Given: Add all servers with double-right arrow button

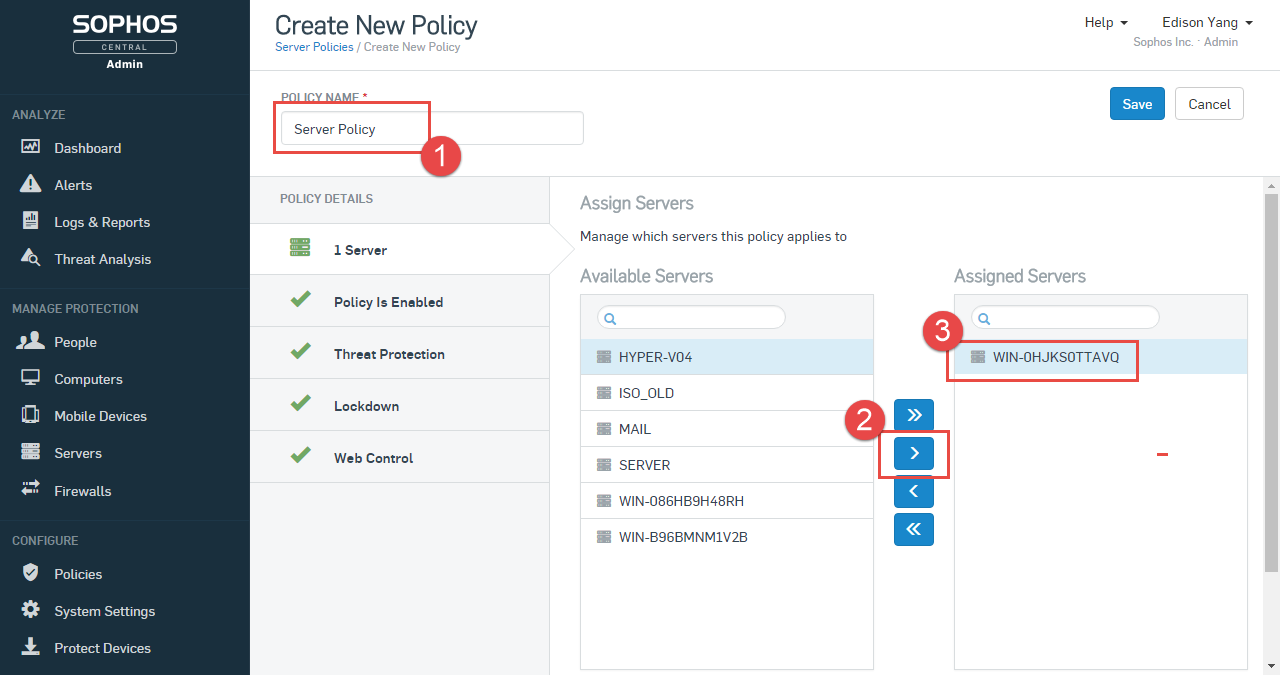Looking at the screenshot, I should pos(914,415).
